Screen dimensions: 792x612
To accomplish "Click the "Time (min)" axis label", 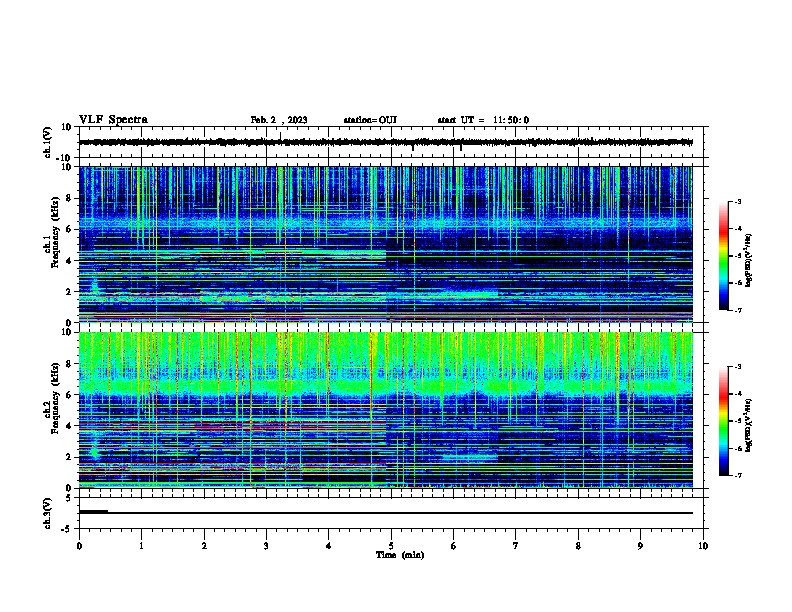I will coord(400,555).
